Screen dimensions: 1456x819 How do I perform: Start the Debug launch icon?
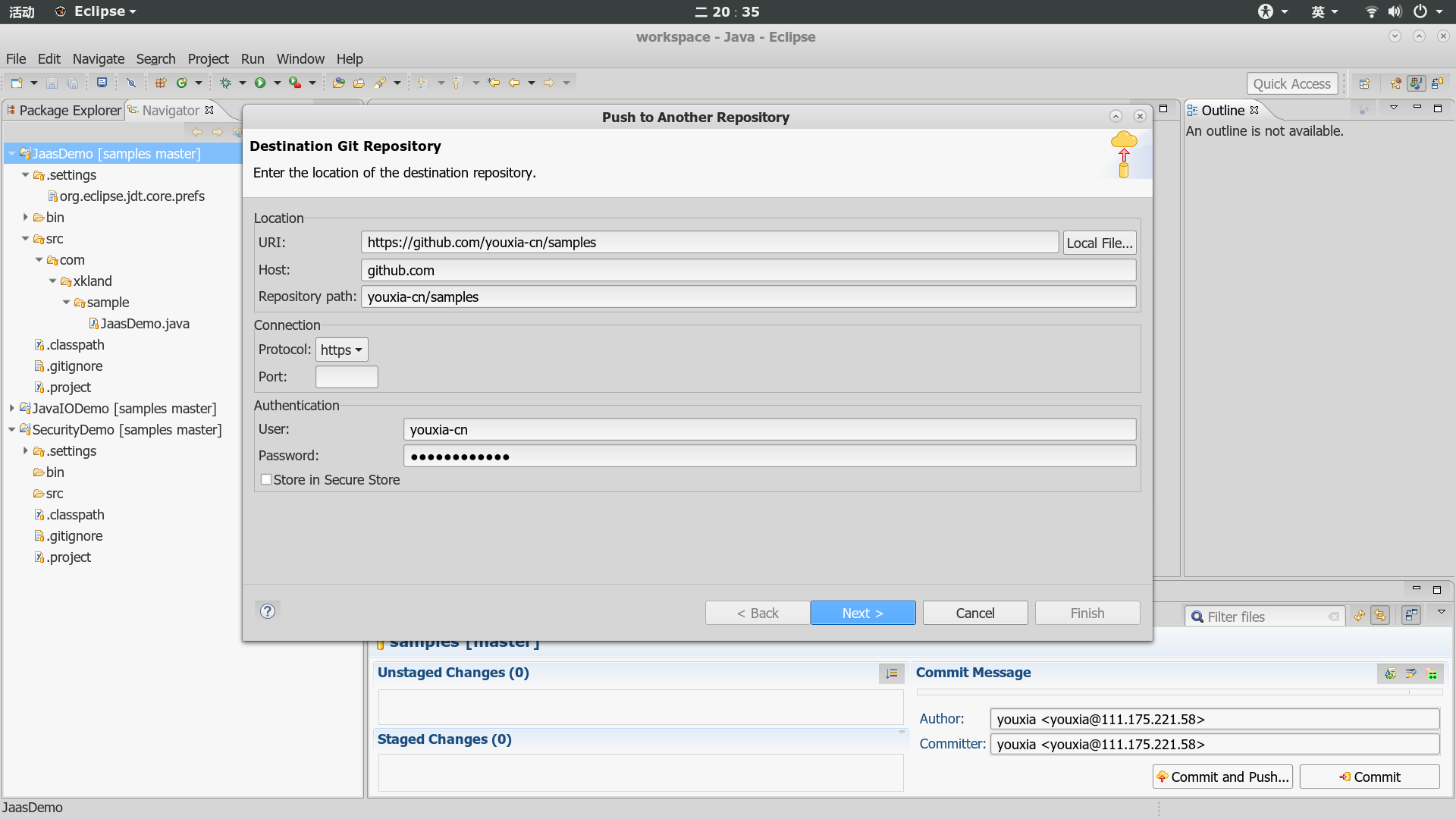pyautogui.click(x=226, y=83)
